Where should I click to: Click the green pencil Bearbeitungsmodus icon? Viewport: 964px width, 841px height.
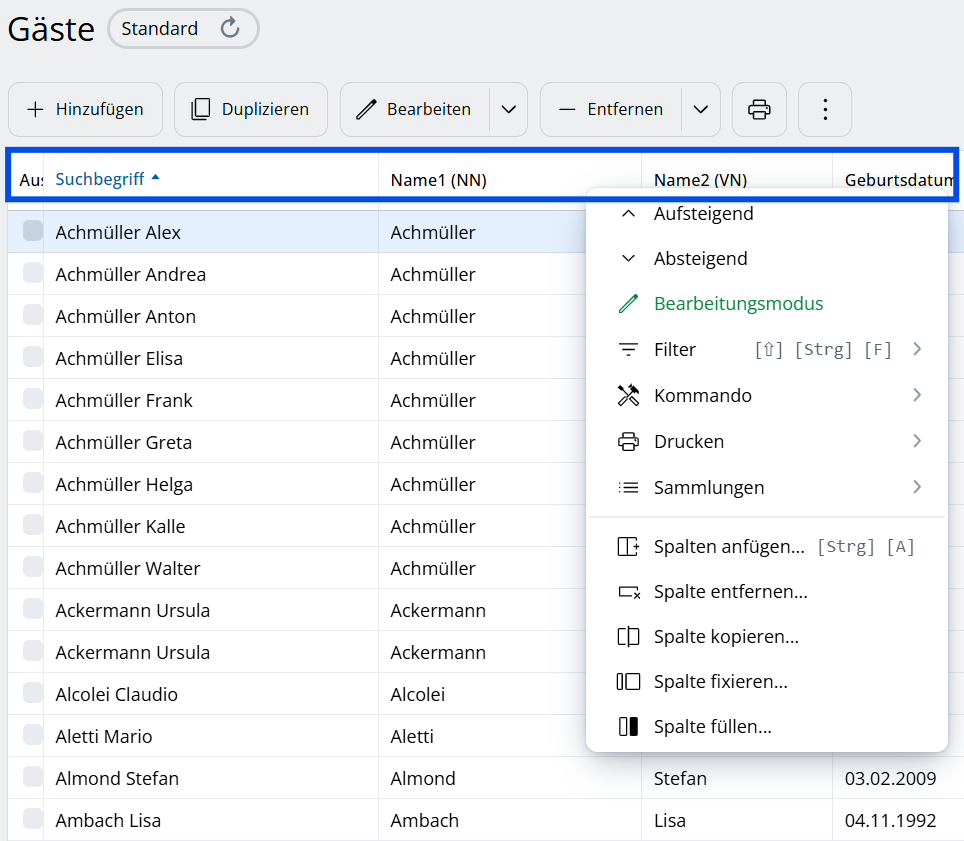point(628,304)
